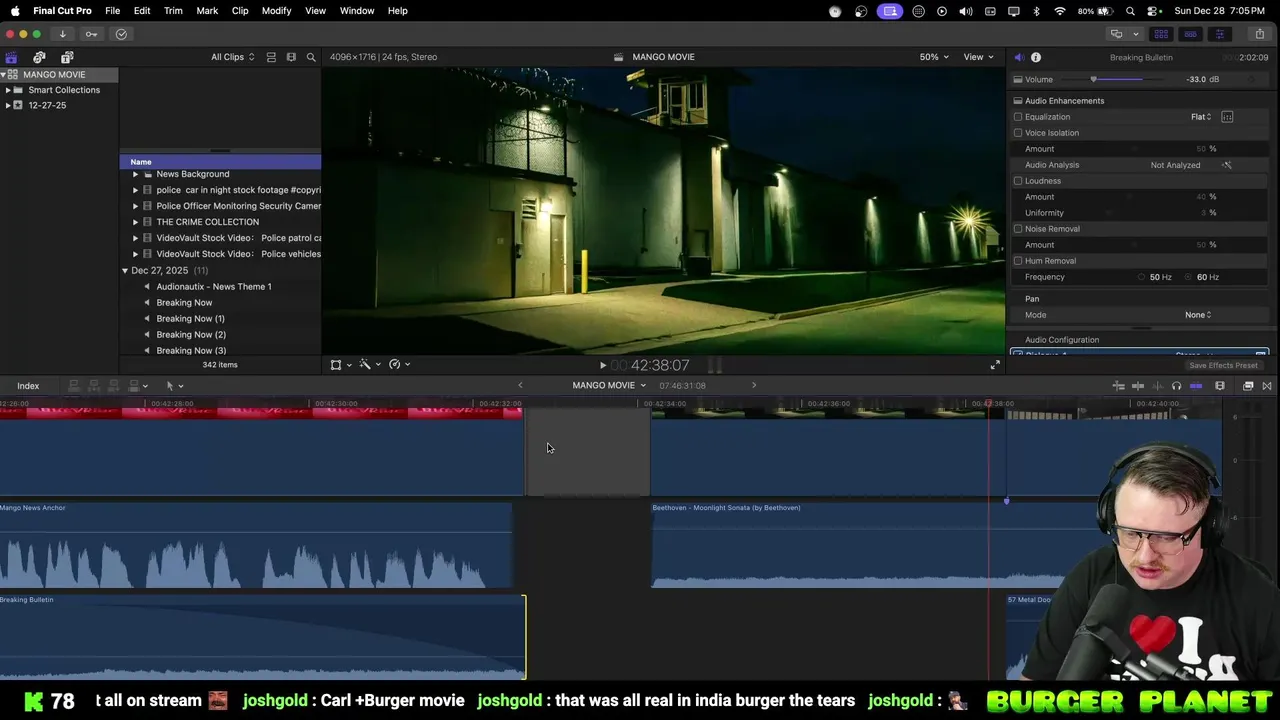This screenshot has width=1280, height=720.
Task: Expand the Smart Collections folder
Action: (x=8, y=90)
